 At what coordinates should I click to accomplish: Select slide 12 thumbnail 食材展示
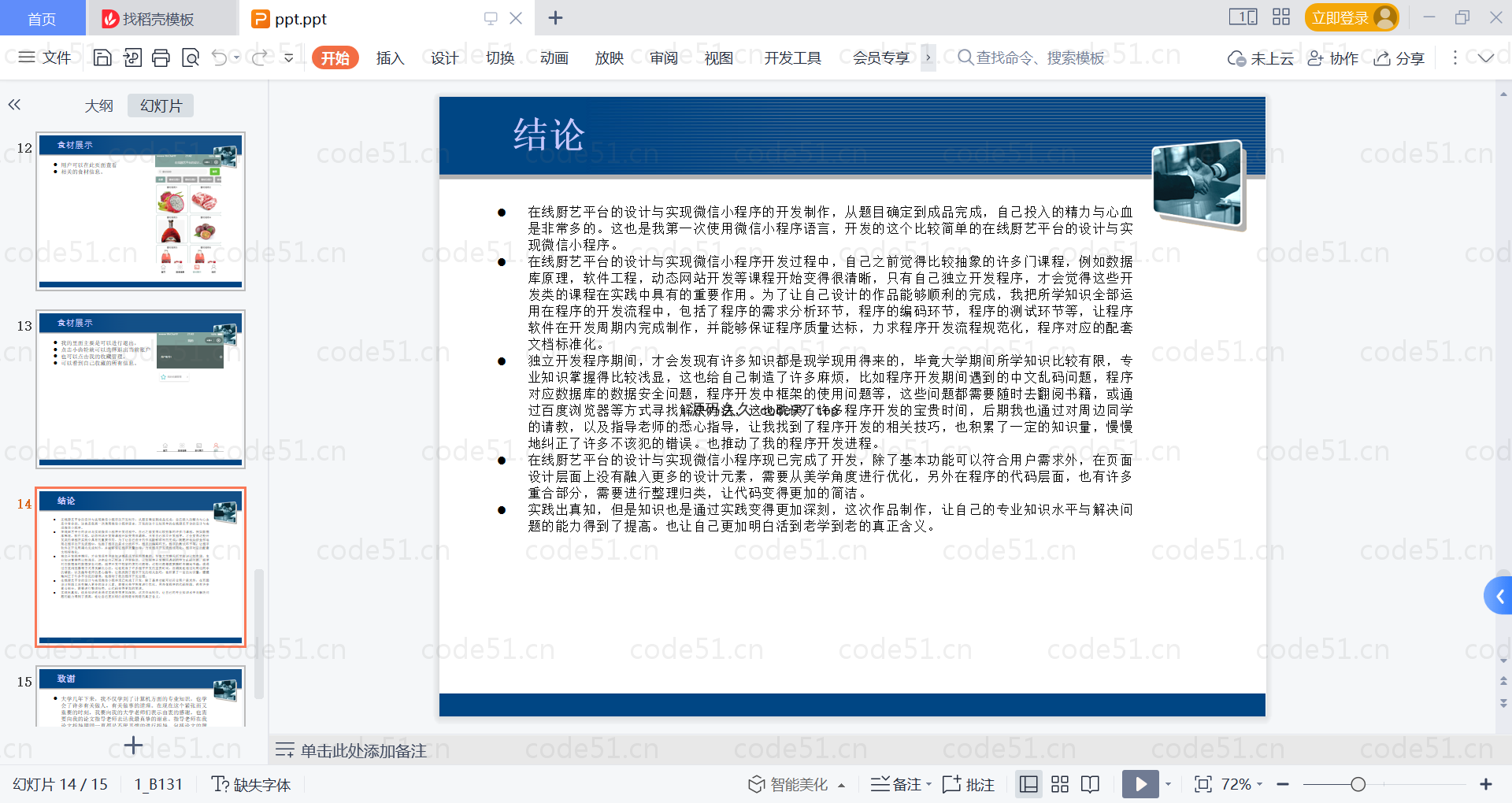click(140, 211)
